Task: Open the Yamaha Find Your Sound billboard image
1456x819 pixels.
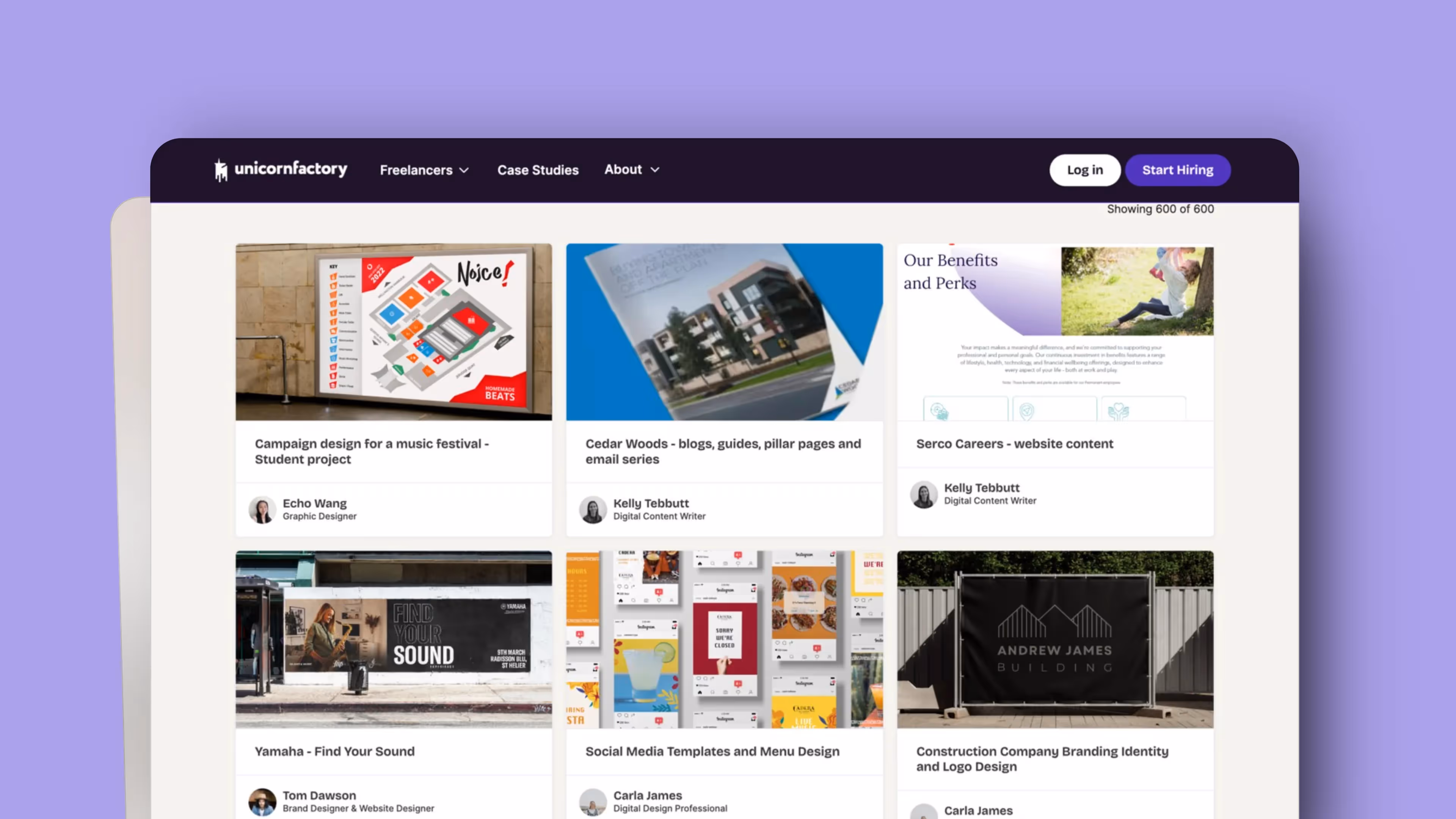Action: [x=394, y=639]
